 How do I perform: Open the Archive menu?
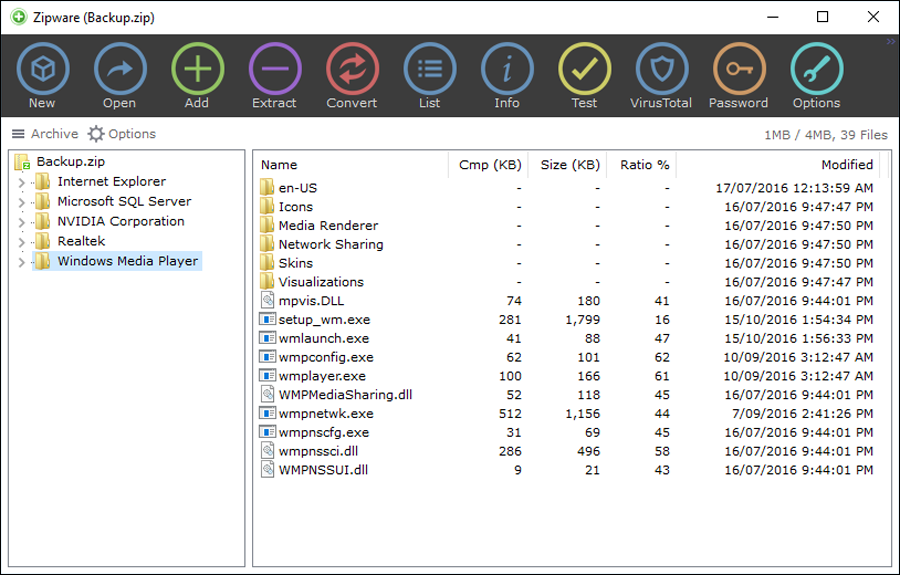tap(45, 134)
